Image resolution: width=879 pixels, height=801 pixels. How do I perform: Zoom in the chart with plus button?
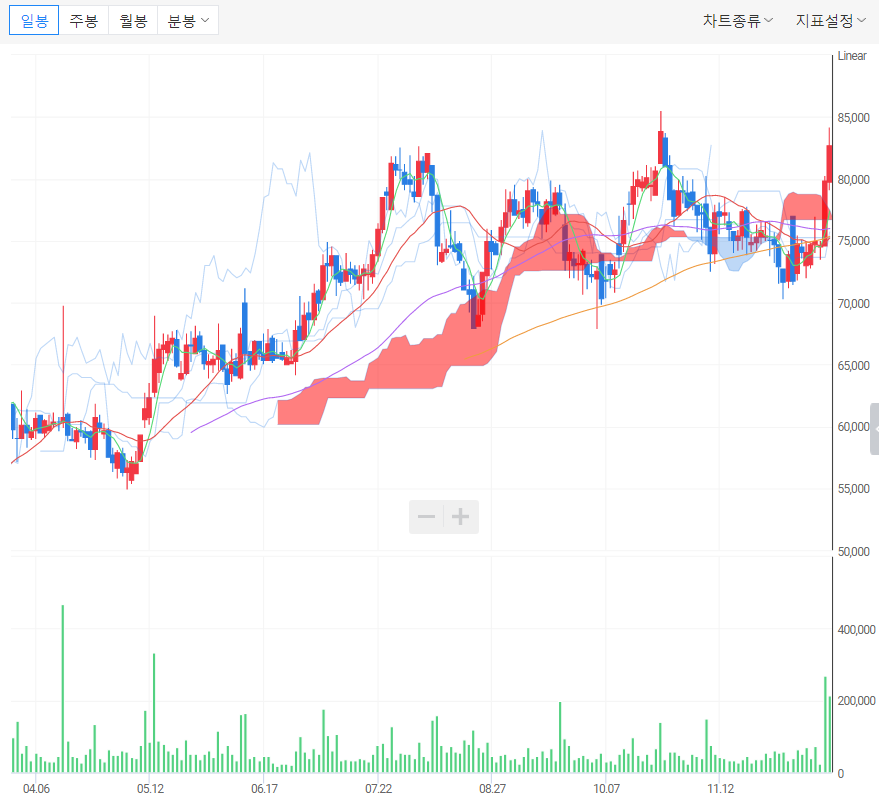point(461,516)
